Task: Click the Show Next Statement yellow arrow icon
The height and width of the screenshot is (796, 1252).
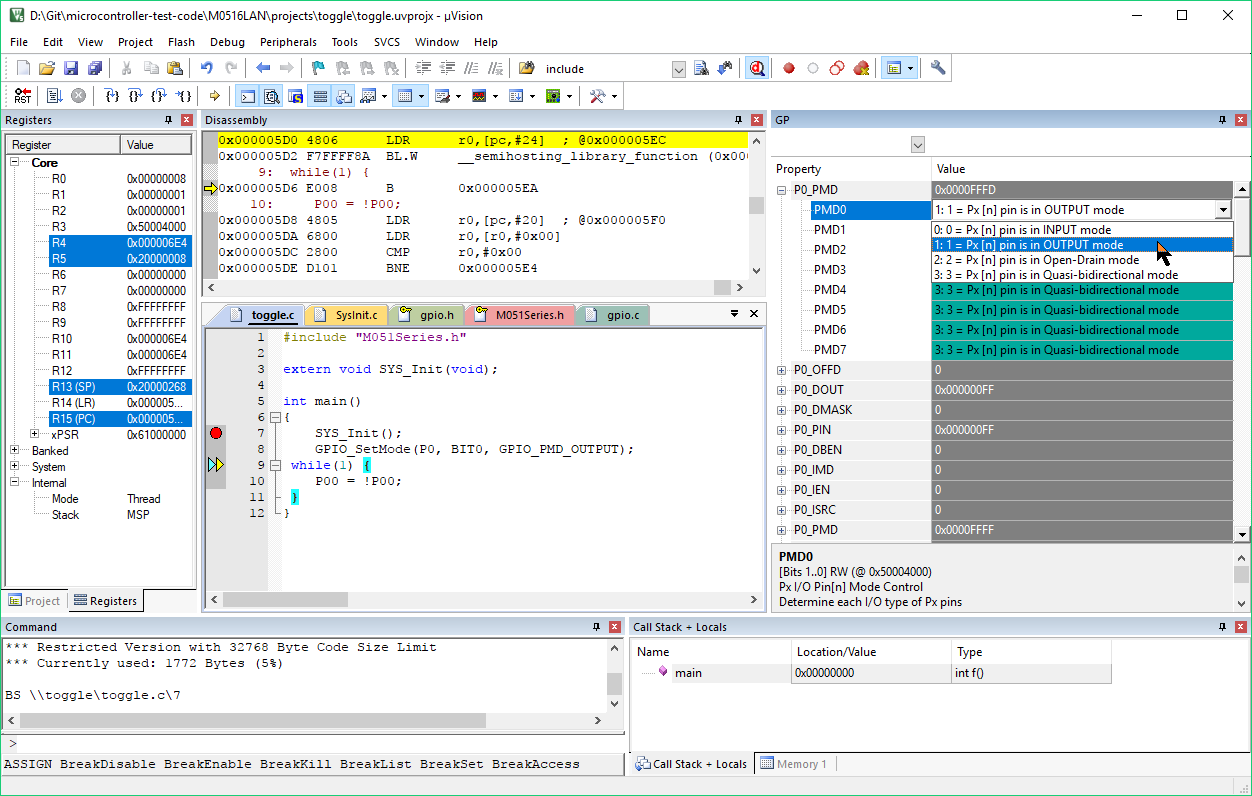Action: [215, 96]
